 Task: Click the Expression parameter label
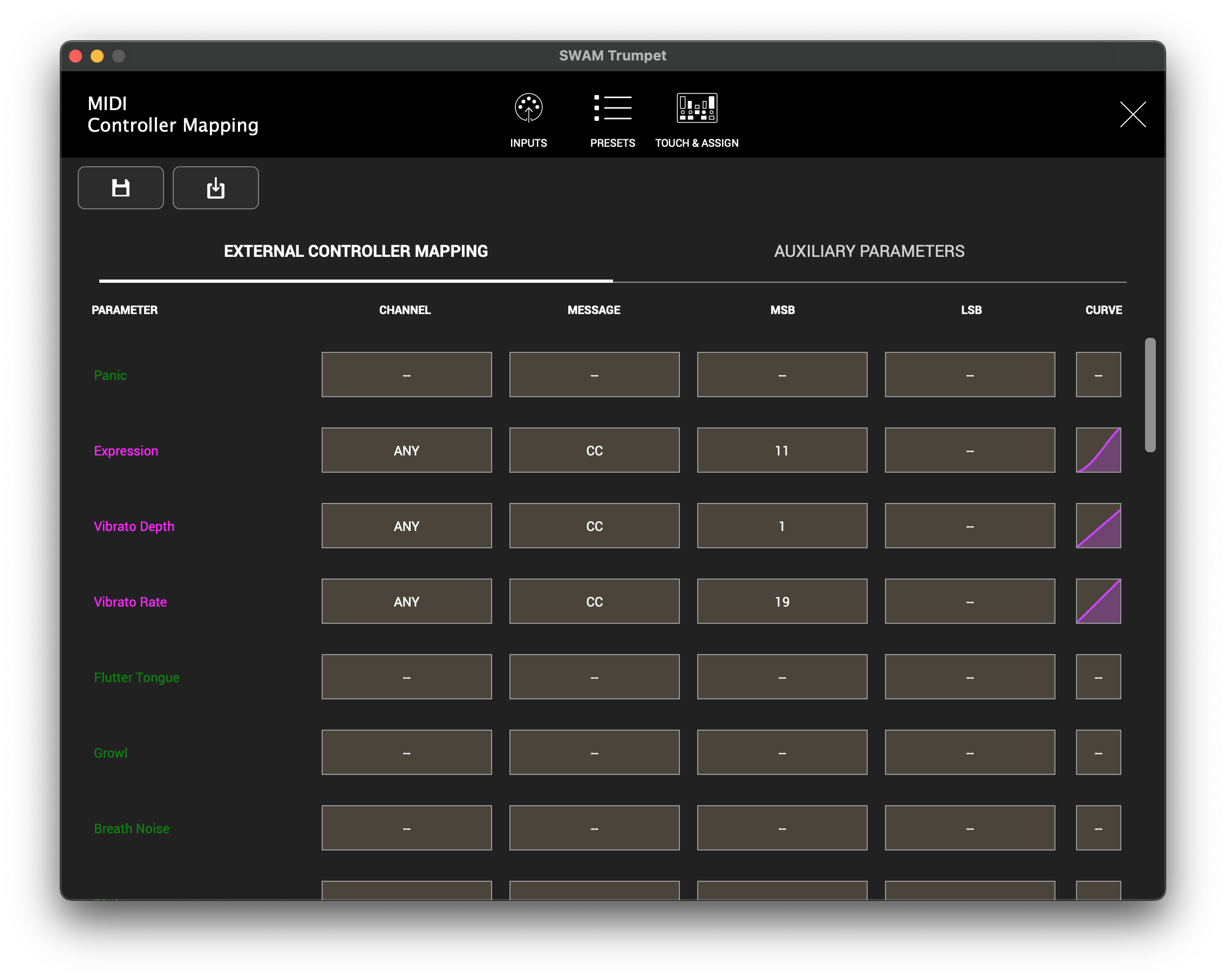126,451
